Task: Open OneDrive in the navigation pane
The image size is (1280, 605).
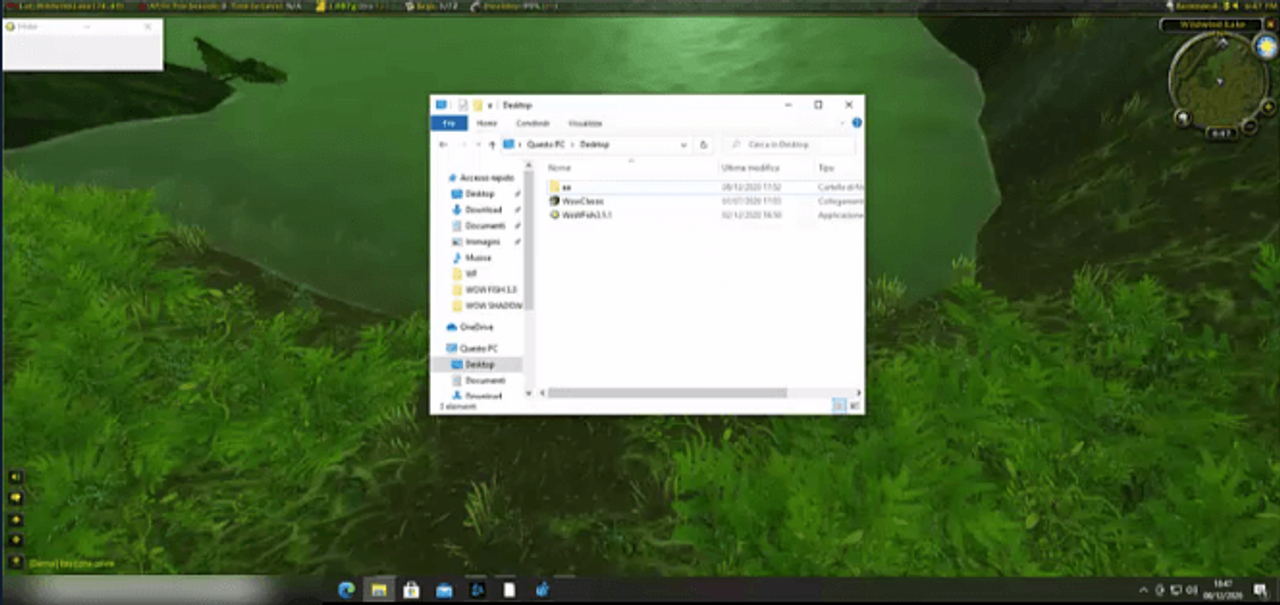Action: point(476,327)
